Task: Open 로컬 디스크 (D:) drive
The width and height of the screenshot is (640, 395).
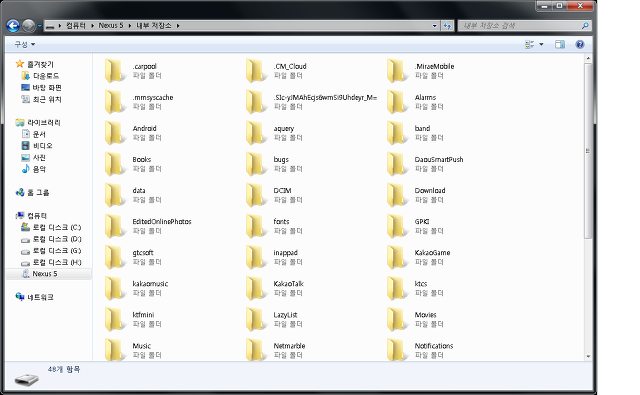Action: pos(57,239)
